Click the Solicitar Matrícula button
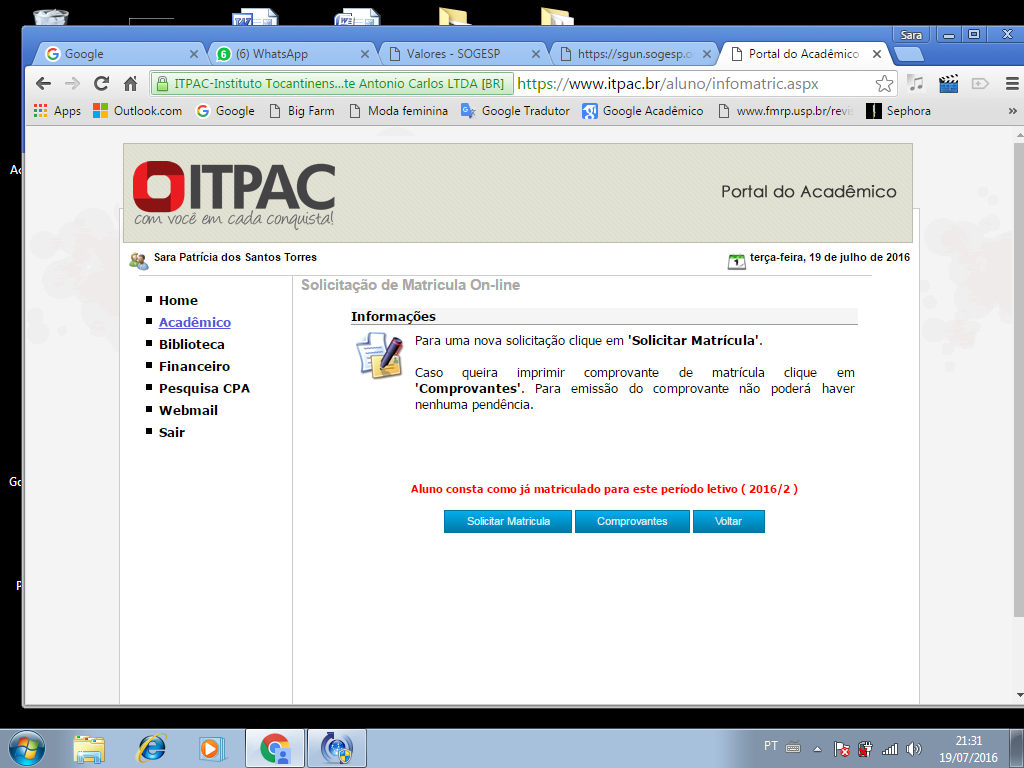The width and height of the screenshot is (1024, 768). pos(508,522)
